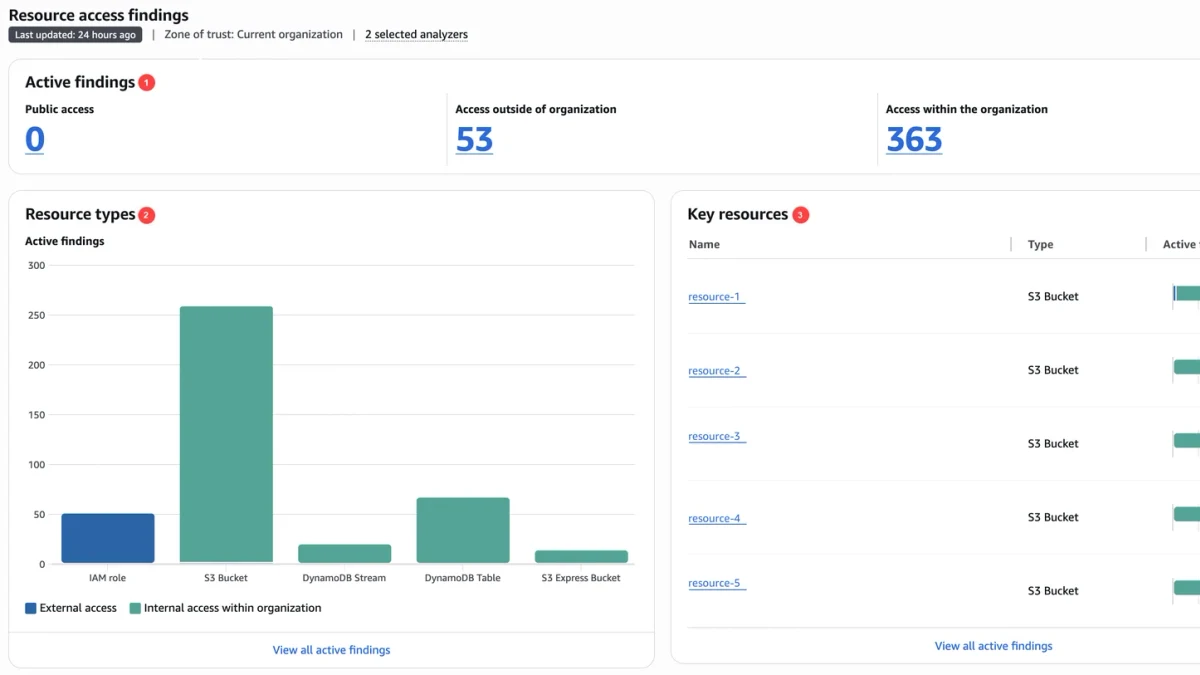The image size is (1200, 675).
Task: Open the 53 outside-organization access findings
Action: (474, 139)
